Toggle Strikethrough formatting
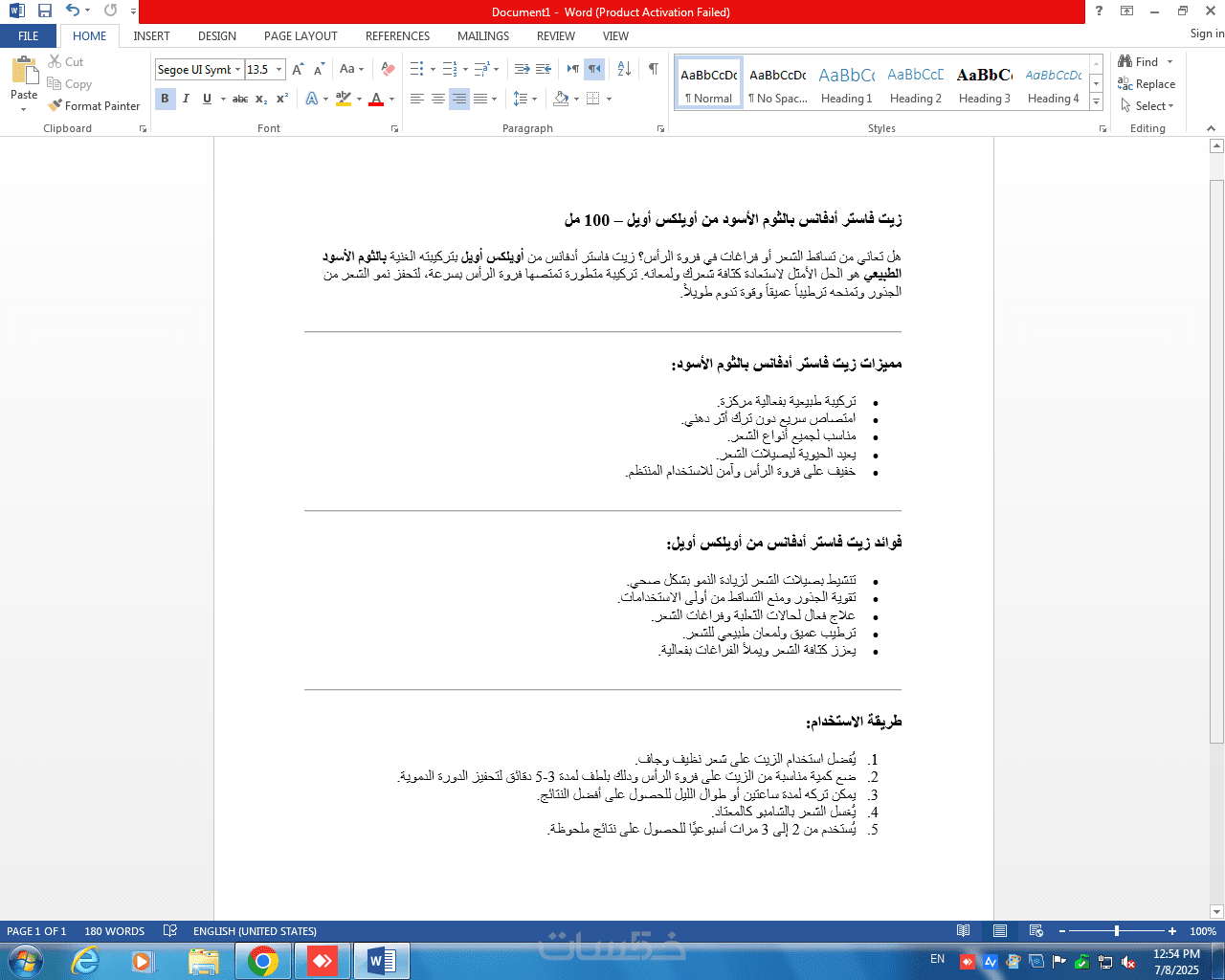 click(x=240, y=99)
